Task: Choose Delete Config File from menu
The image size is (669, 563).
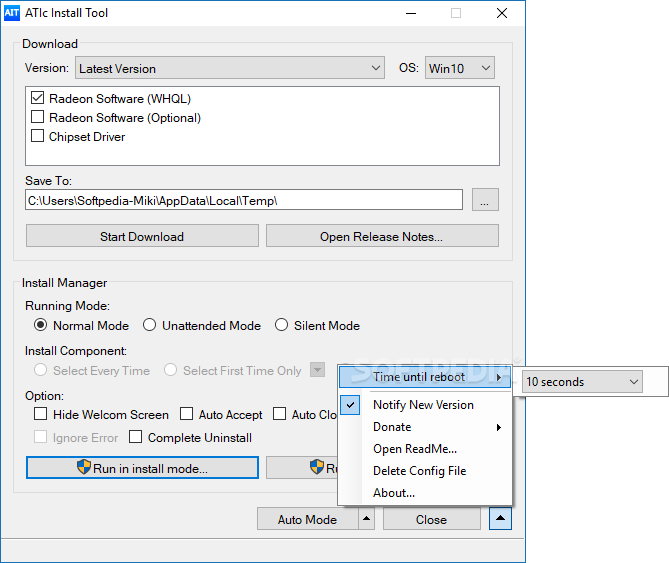Action: coord(425,471)
